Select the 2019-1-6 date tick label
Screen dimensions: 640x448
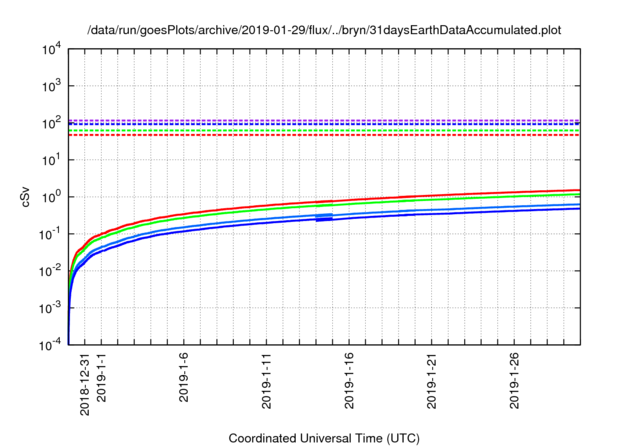pos(184,378)
